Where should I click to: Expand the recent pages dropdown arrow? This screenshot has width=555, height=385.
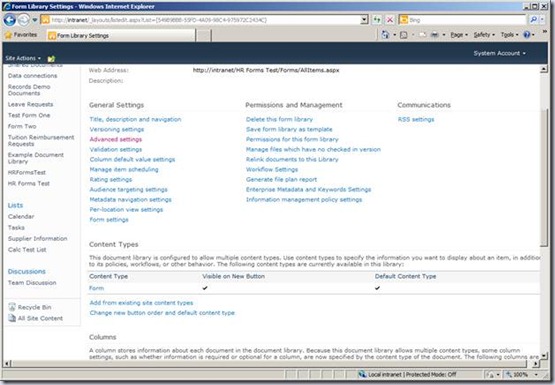(35, 20)
